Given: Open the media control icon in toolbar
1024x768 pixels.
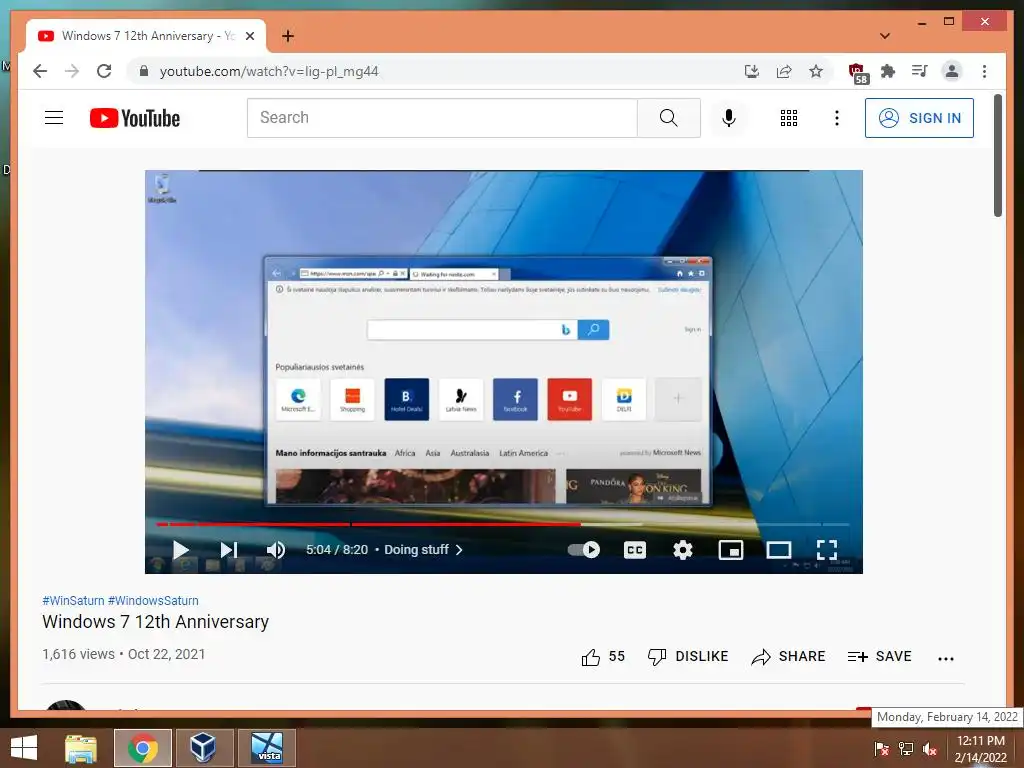Looking at the screenshot, I should pos(920,71).
